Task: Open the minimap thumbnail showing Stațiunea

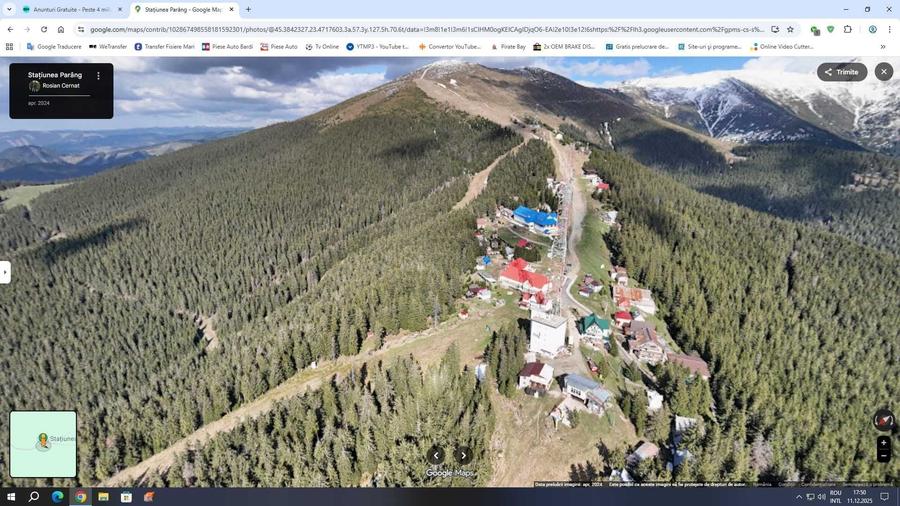Action: (43, 444)
